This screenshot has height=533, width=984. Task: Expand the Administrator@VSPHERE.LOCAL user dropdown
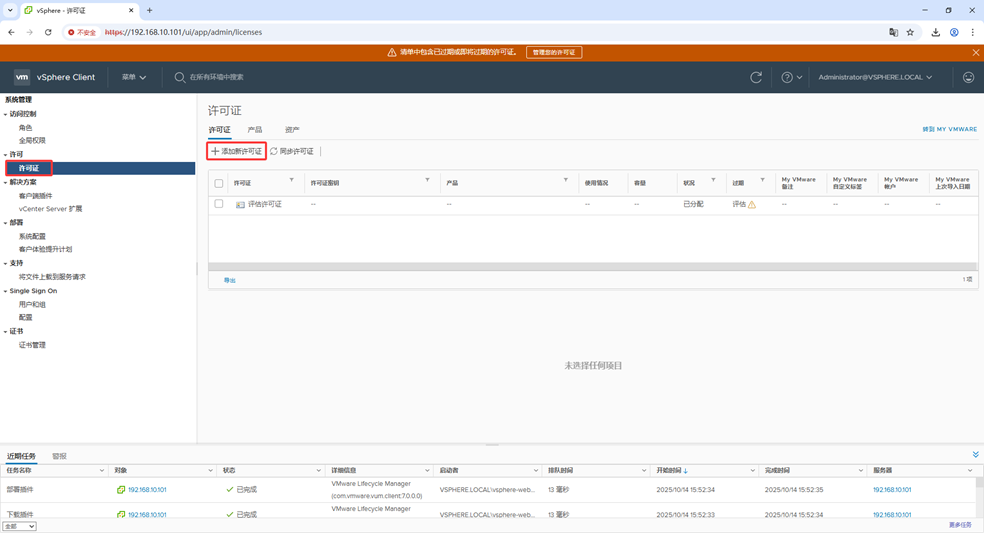point(875,77)
